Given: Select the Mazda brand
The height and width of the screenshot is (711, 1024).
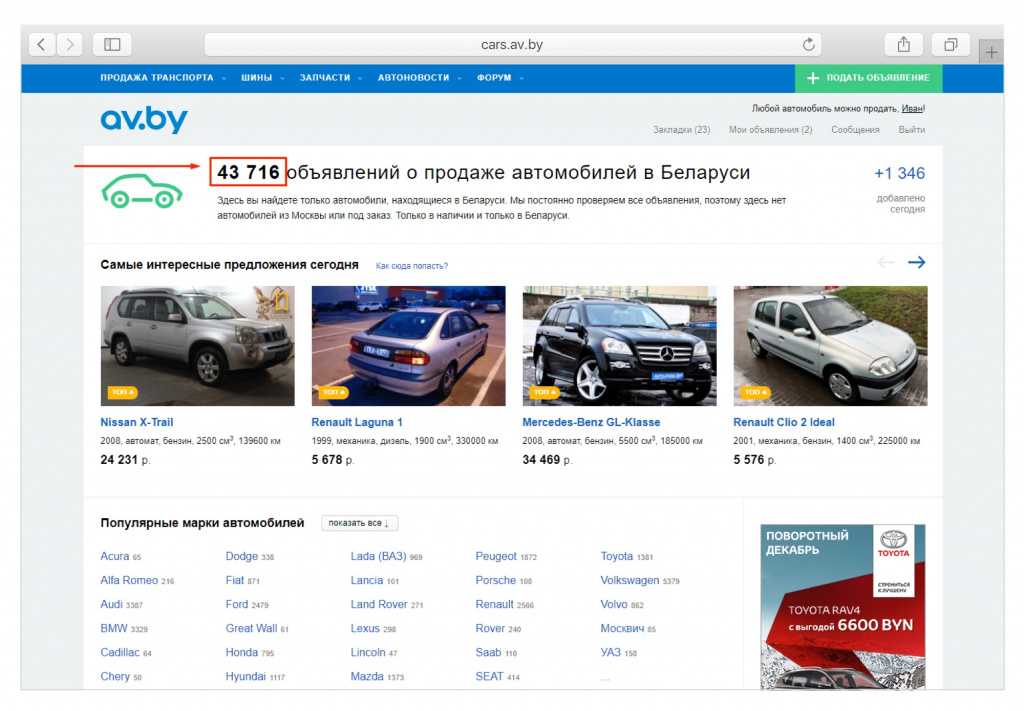Looking at the screenshot, I should 366,677.
